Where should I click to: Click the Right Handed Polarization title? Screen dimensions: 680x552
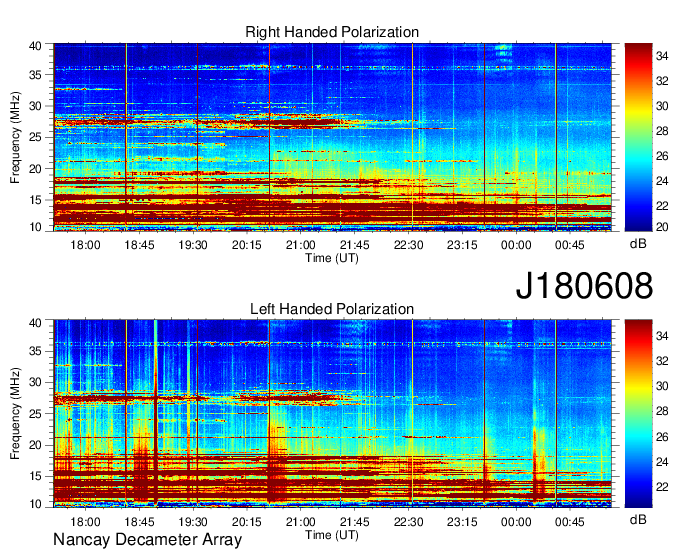[332, 32]
